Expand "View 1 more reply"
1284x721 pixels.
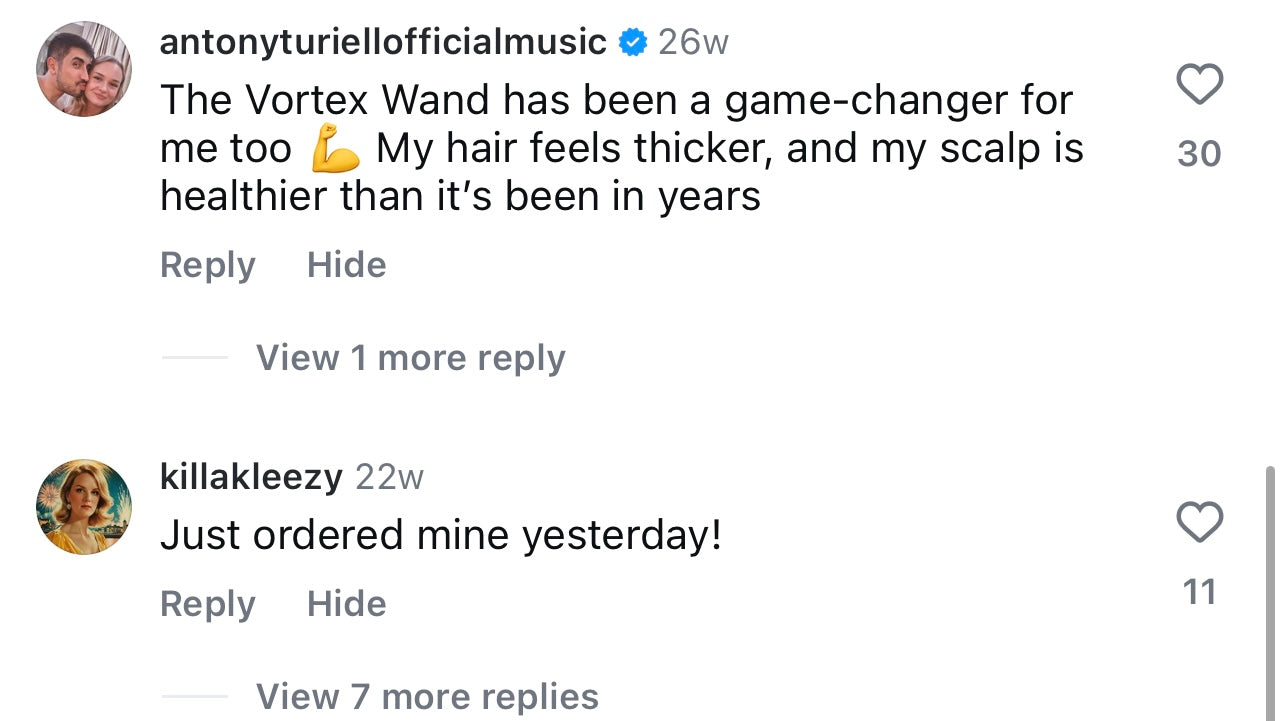(x=410, y=358)
